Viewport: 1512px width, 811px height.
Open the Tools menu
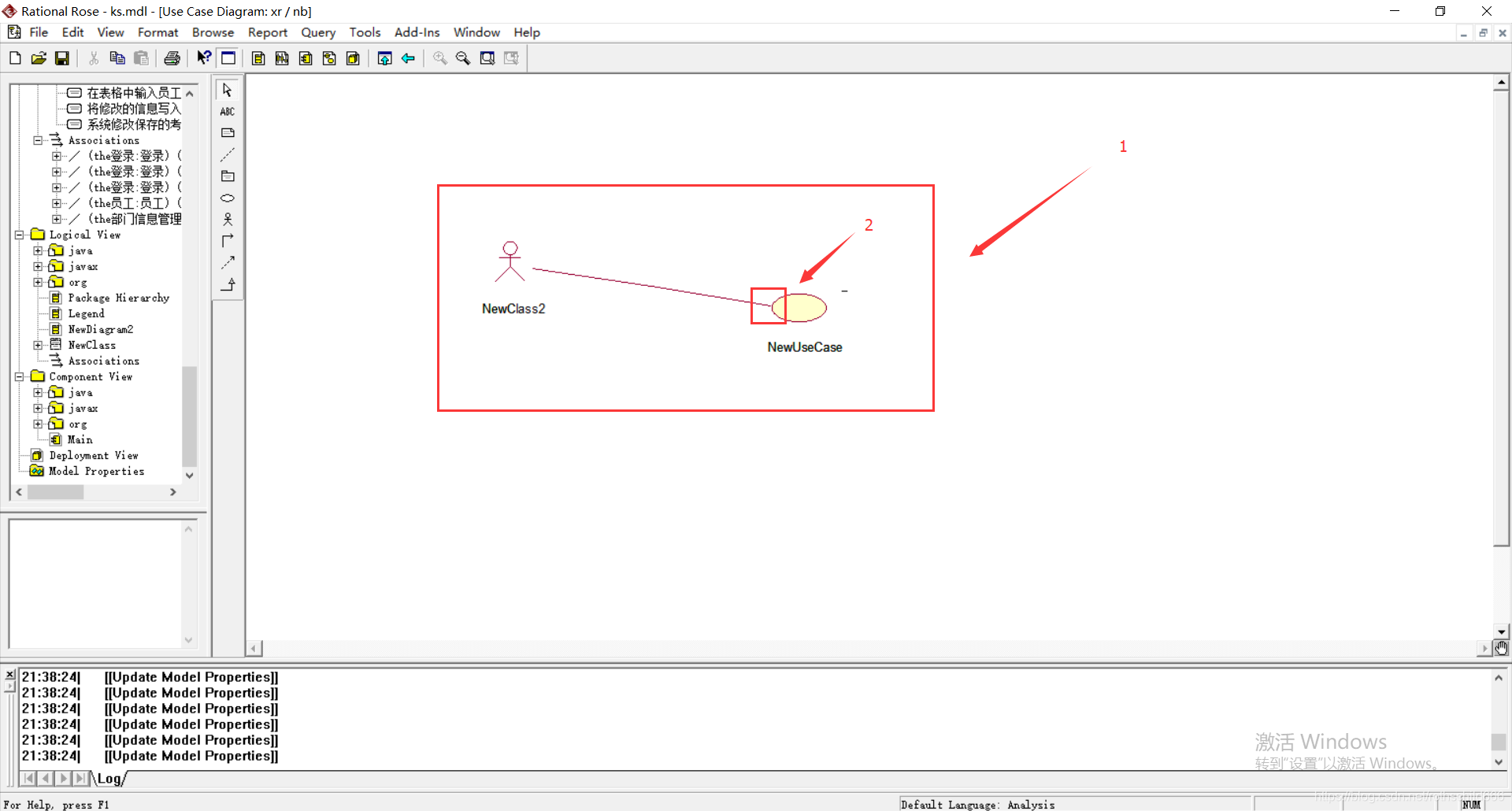pyautogui.click(x=365, y=32)
